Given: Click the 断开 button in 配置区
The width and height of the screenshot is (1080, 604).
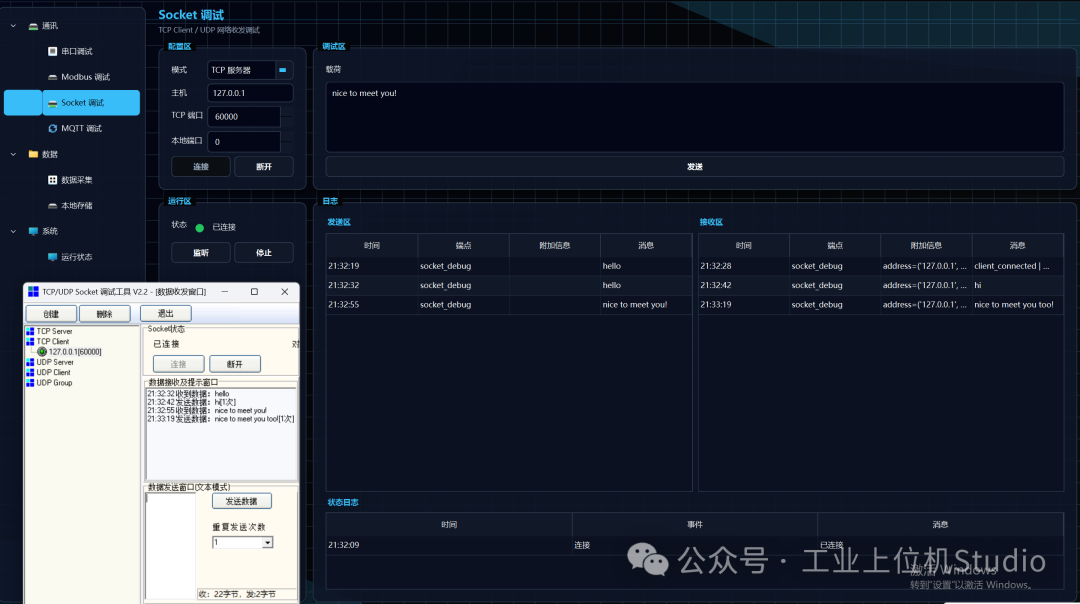Looking at the screenshot, I should point(264,167).
